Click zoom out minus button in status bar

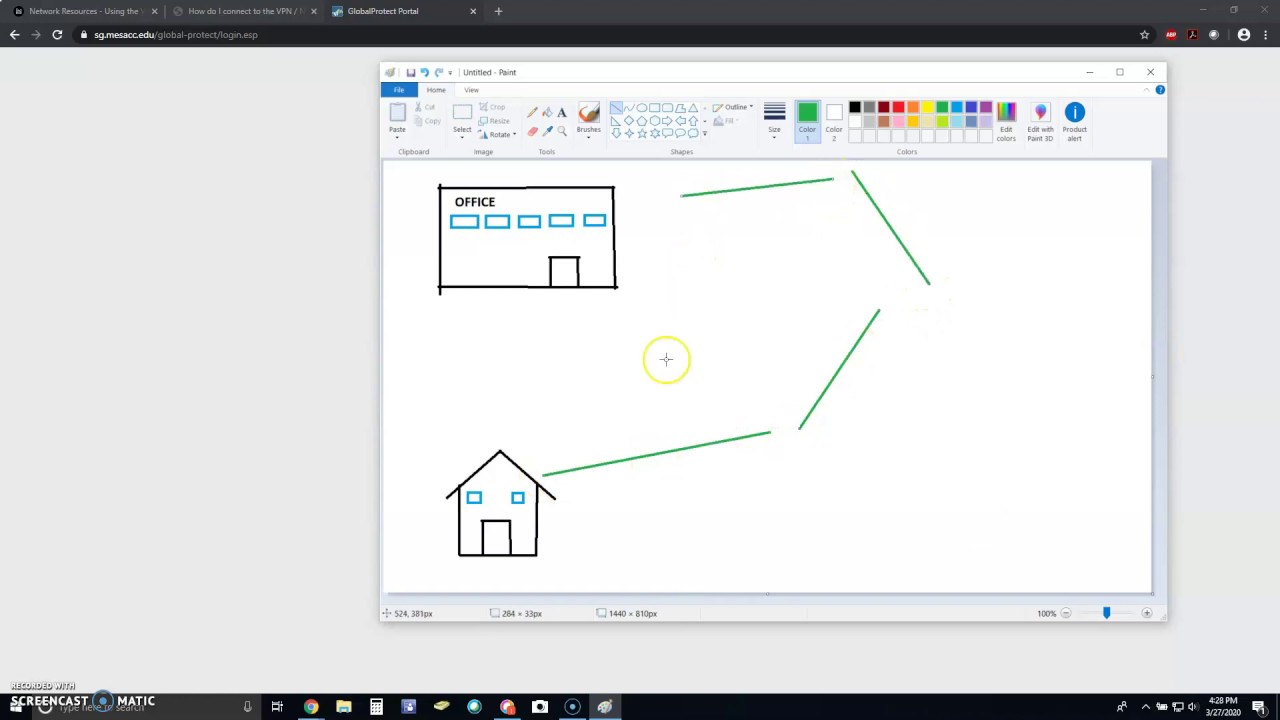pyautogui.click(x=1066, y=613)
